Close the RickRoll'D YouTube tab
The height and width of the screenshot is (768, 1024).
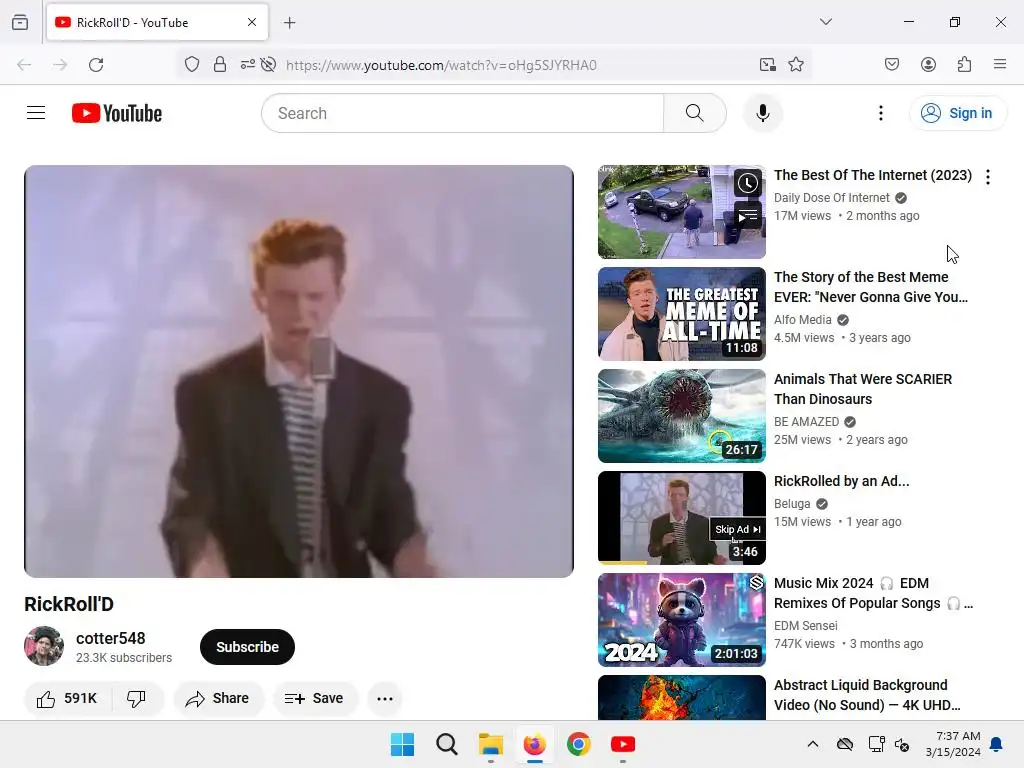pyautogui.click(x=252, y=22)
